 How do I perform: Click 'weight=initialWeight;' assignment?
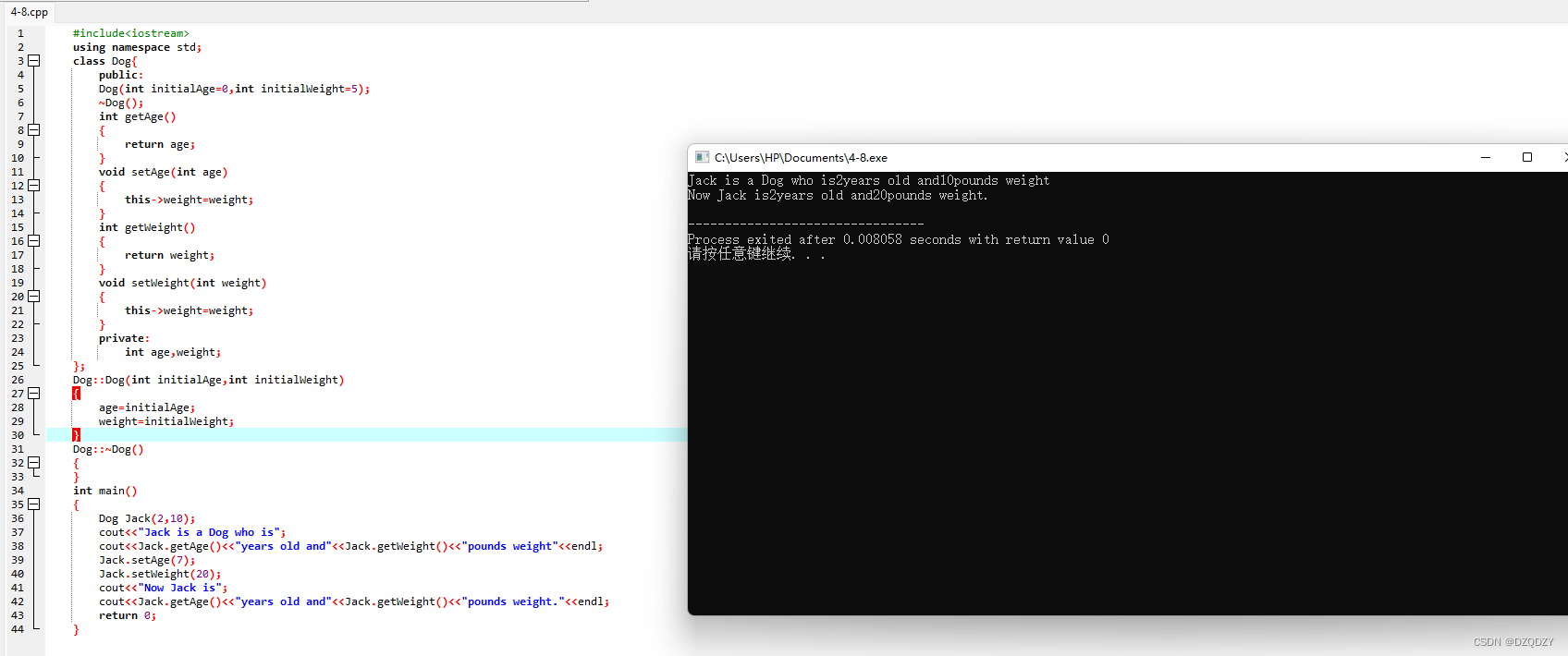pyautogui.click(x=166, y=421)
